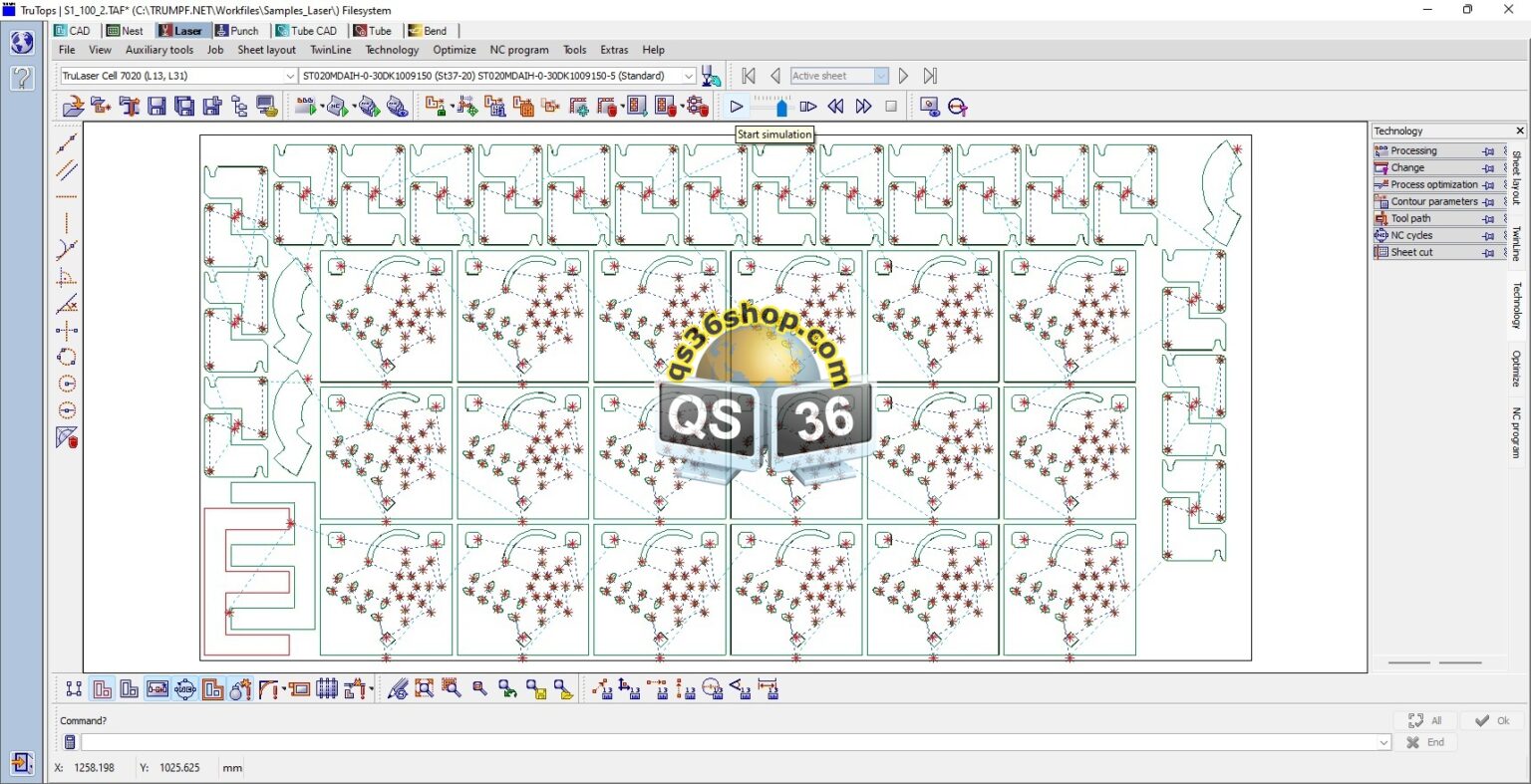Open the TruLaser Cell 7020 machine dropdown
This screenshot has height=784, width=1531.
pos(290,76)
